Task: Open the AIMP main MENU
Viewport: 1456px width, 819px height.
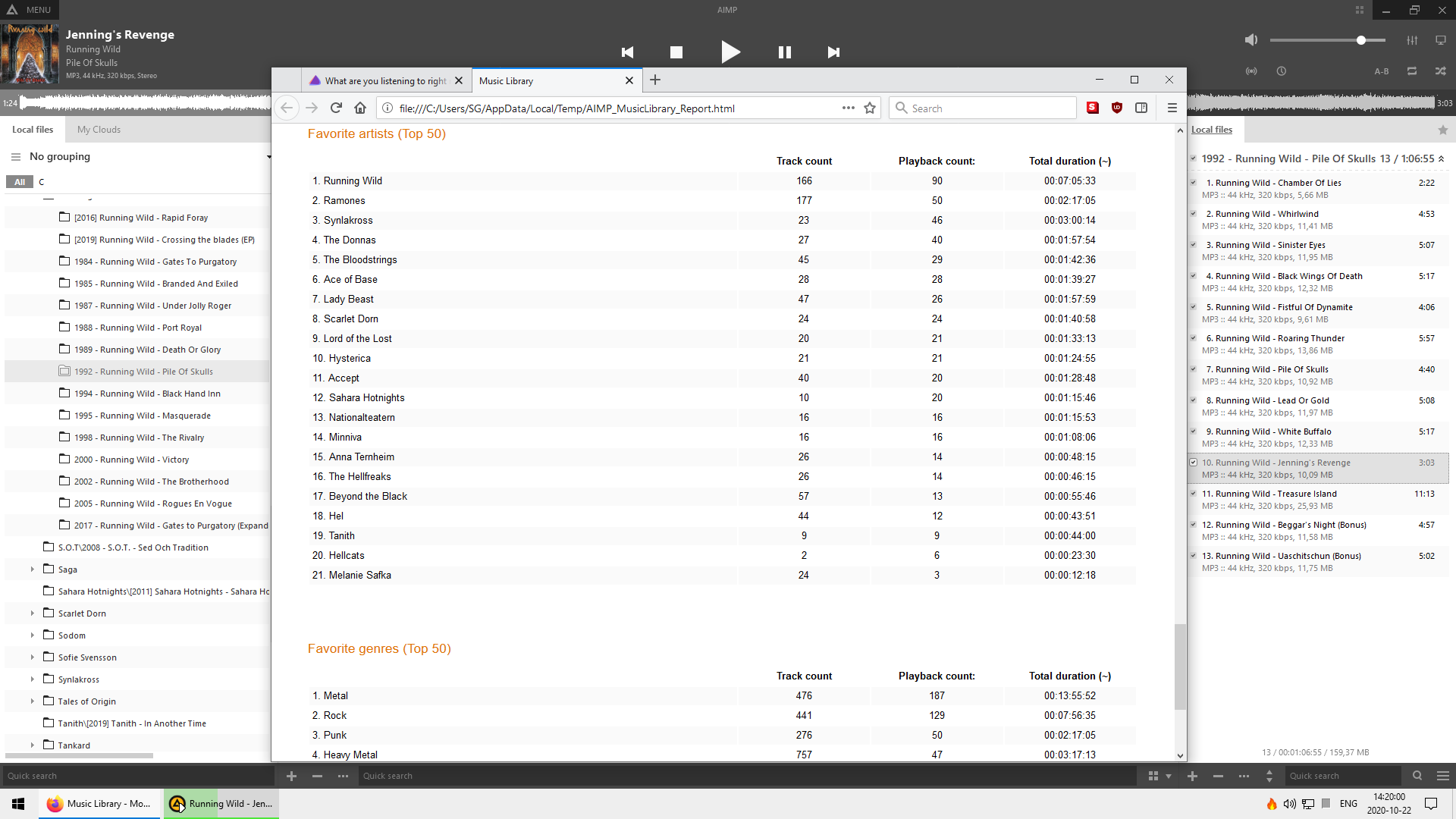Action: (30, 10)
